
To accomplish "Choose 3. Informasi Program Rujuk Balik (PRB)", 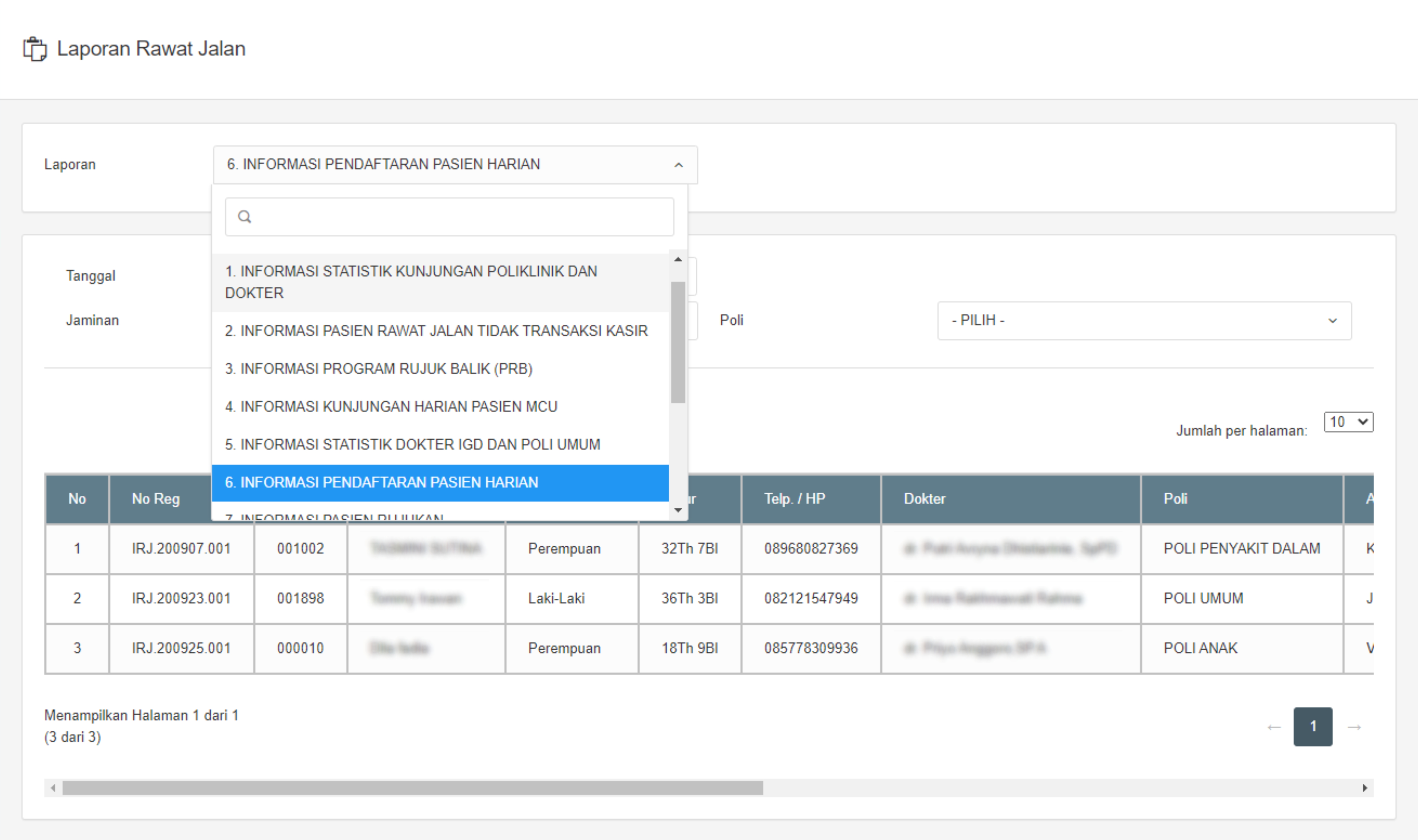I will click(x=378, y=368).
